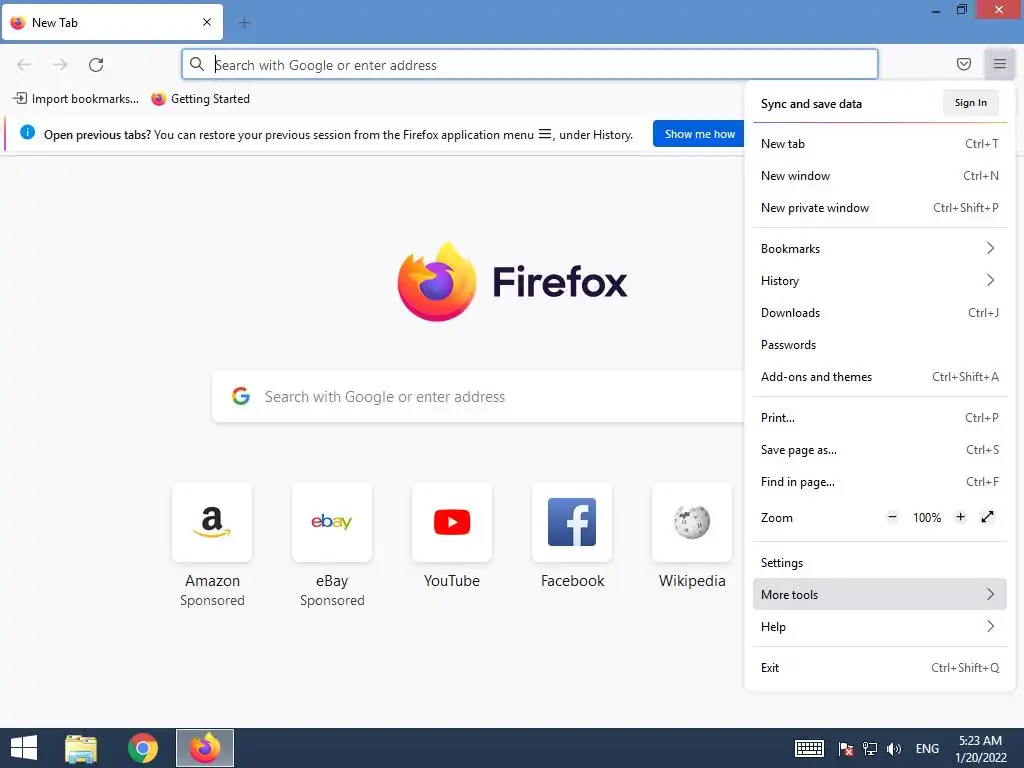Expand the Help submenu
Screen dimensions: 1024x768
(x=880, y=626)
